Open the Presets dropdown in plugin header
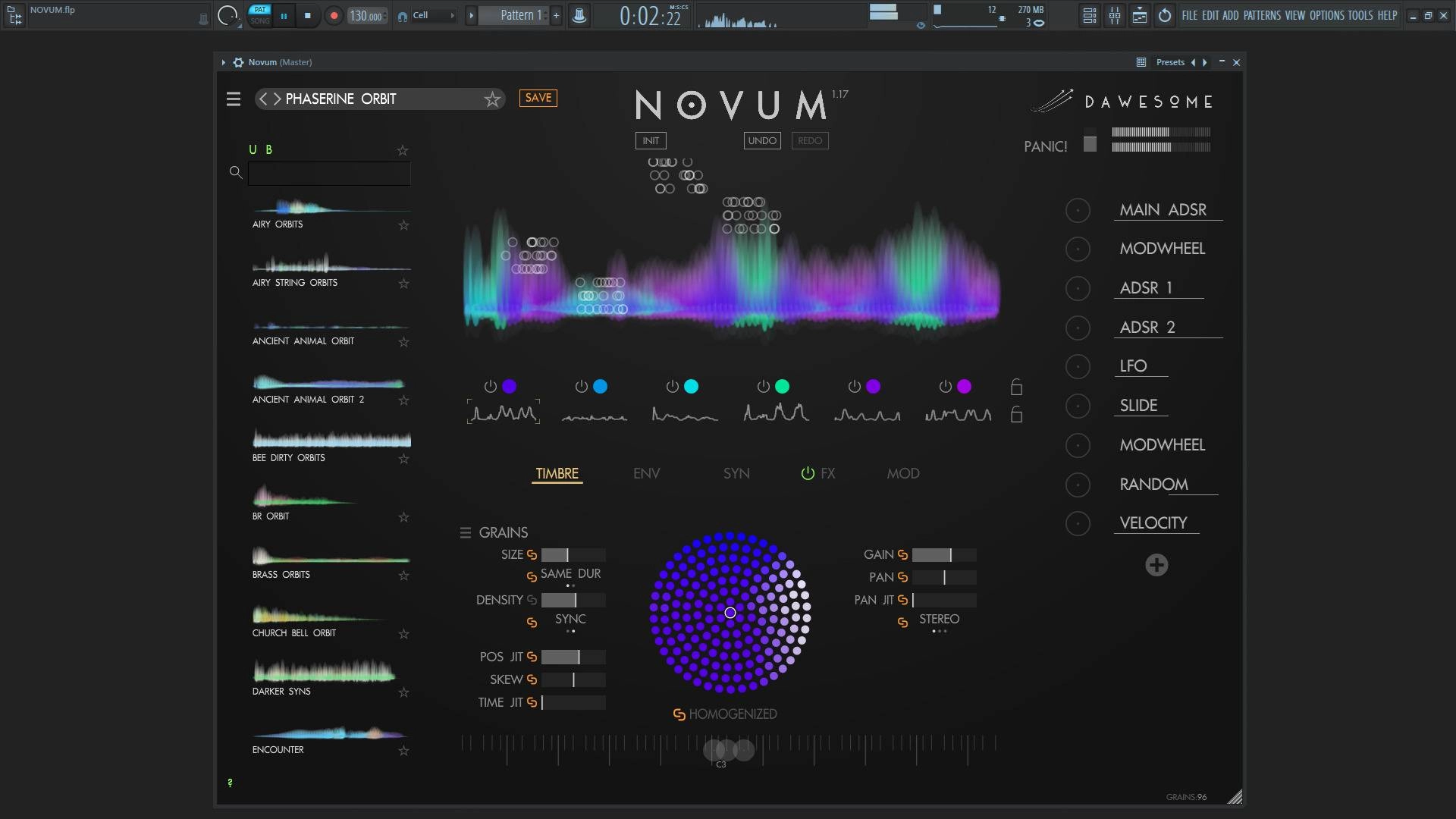Viewport: 1456px width, 819px height. [1170, 62]
